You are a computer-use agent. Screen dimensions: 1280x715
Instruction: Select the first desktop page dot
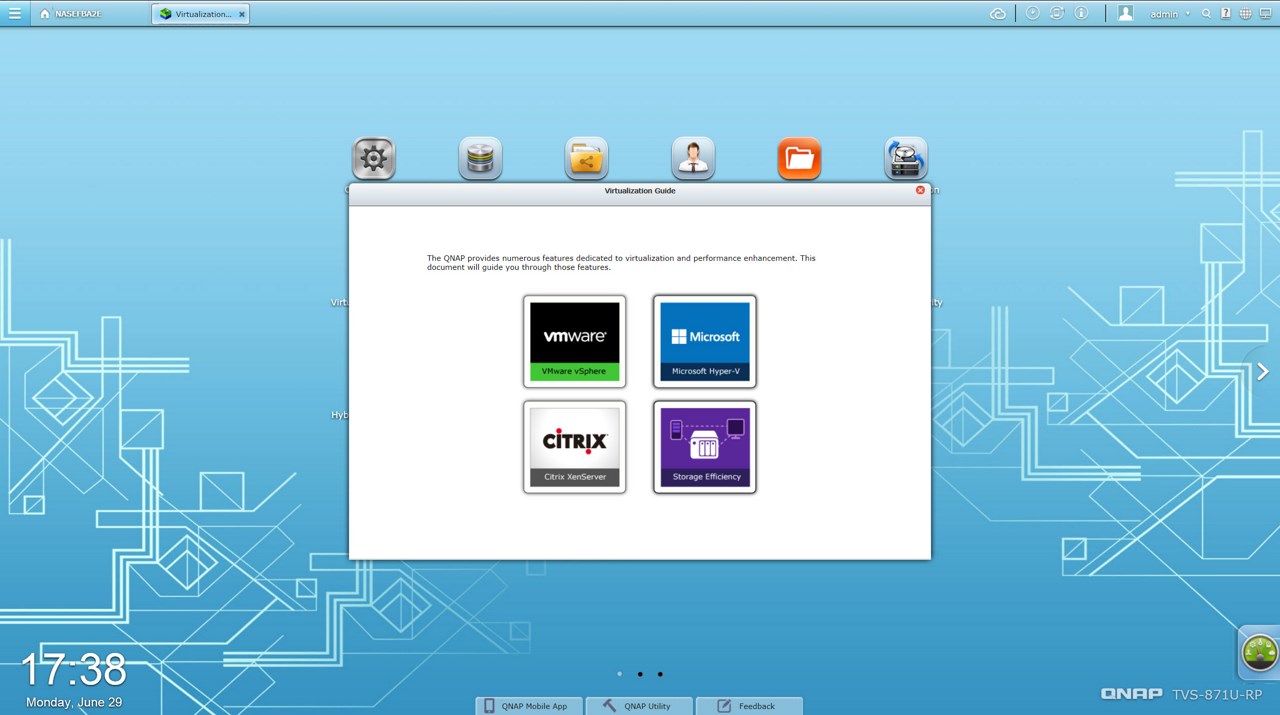[x=619, y=674]
